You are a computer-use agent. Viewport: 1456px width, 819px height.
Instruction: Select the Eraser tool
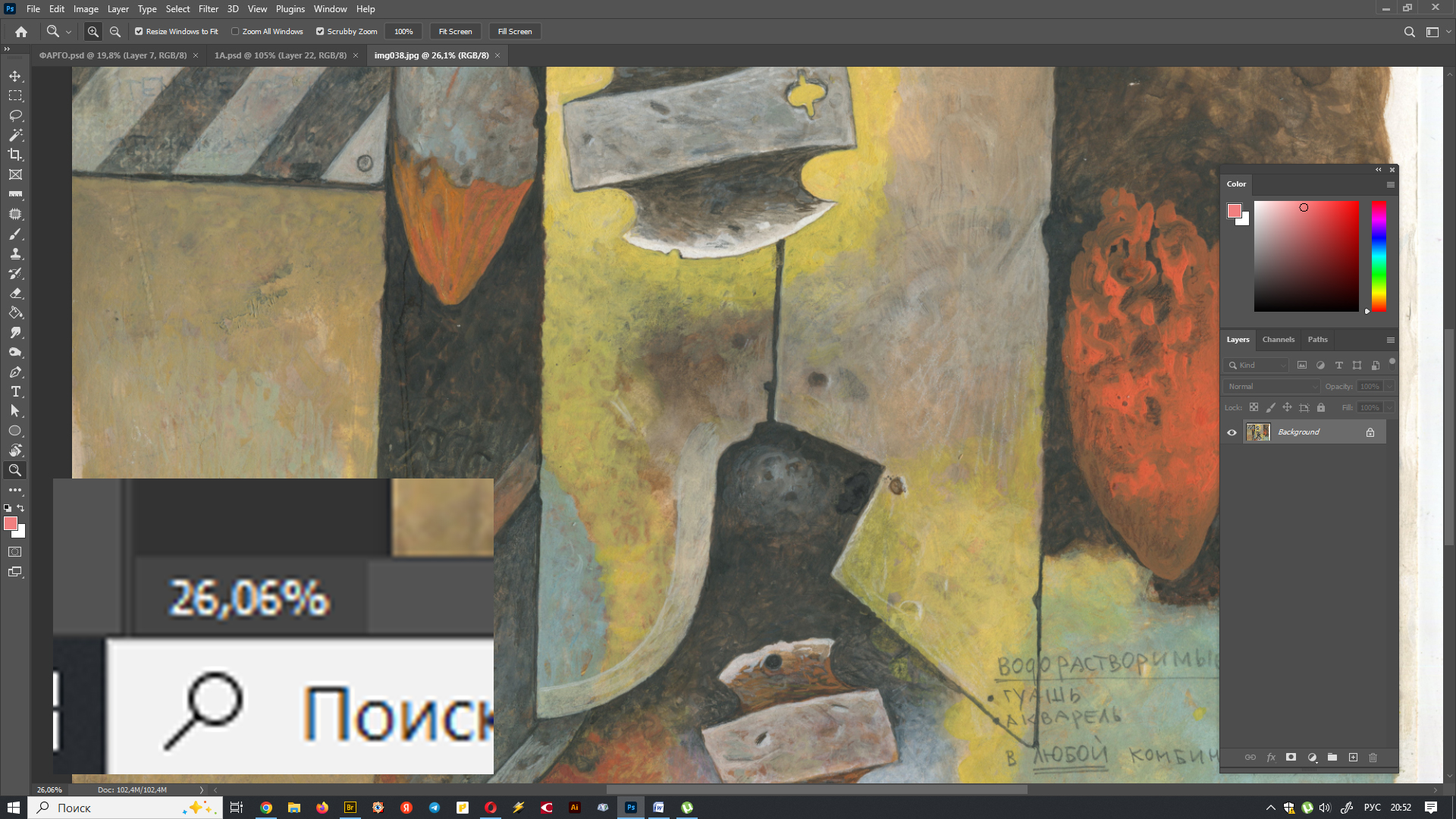pyautogui.click(x=15, y=293)
